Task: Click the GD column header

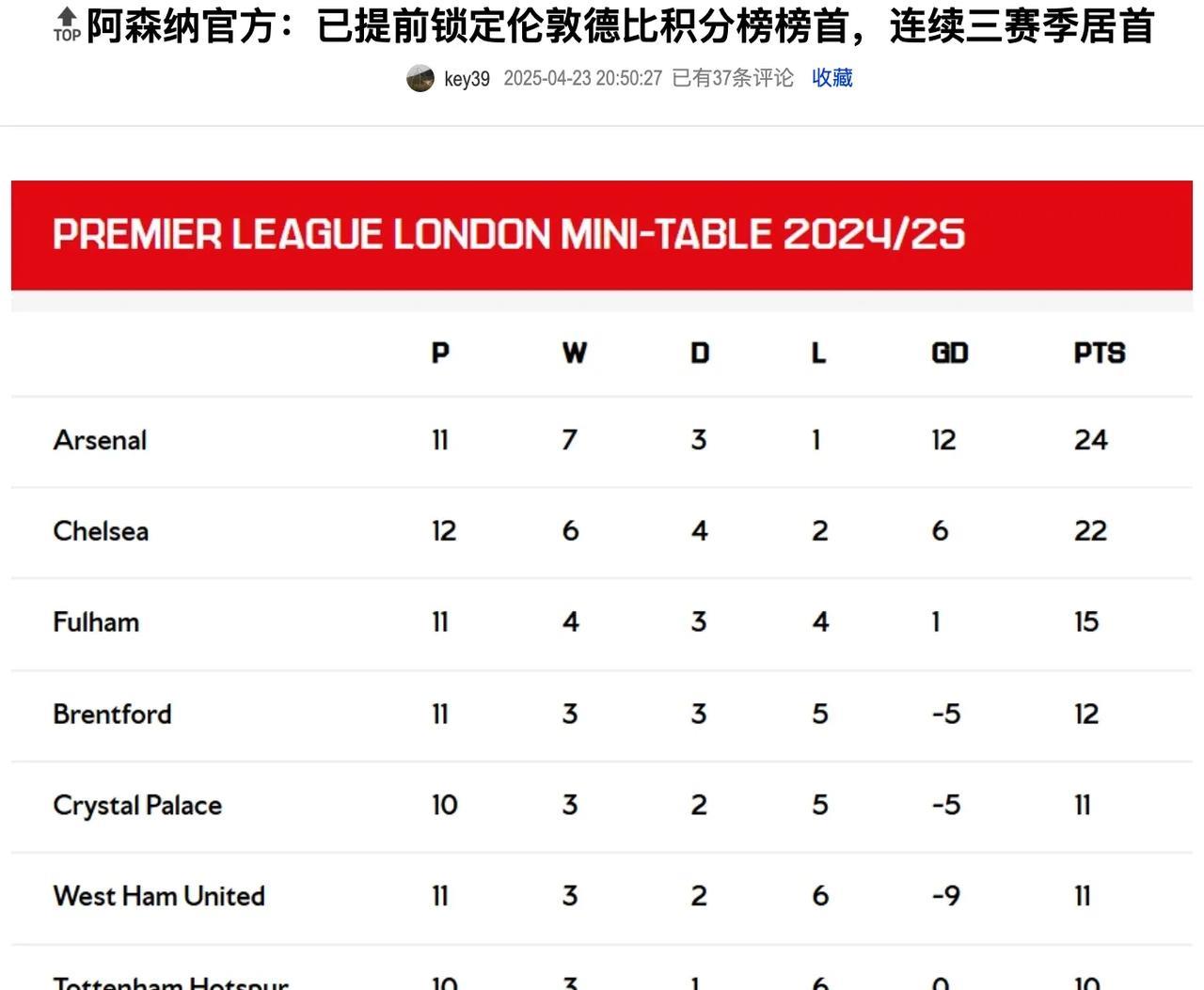Action: 950,354
